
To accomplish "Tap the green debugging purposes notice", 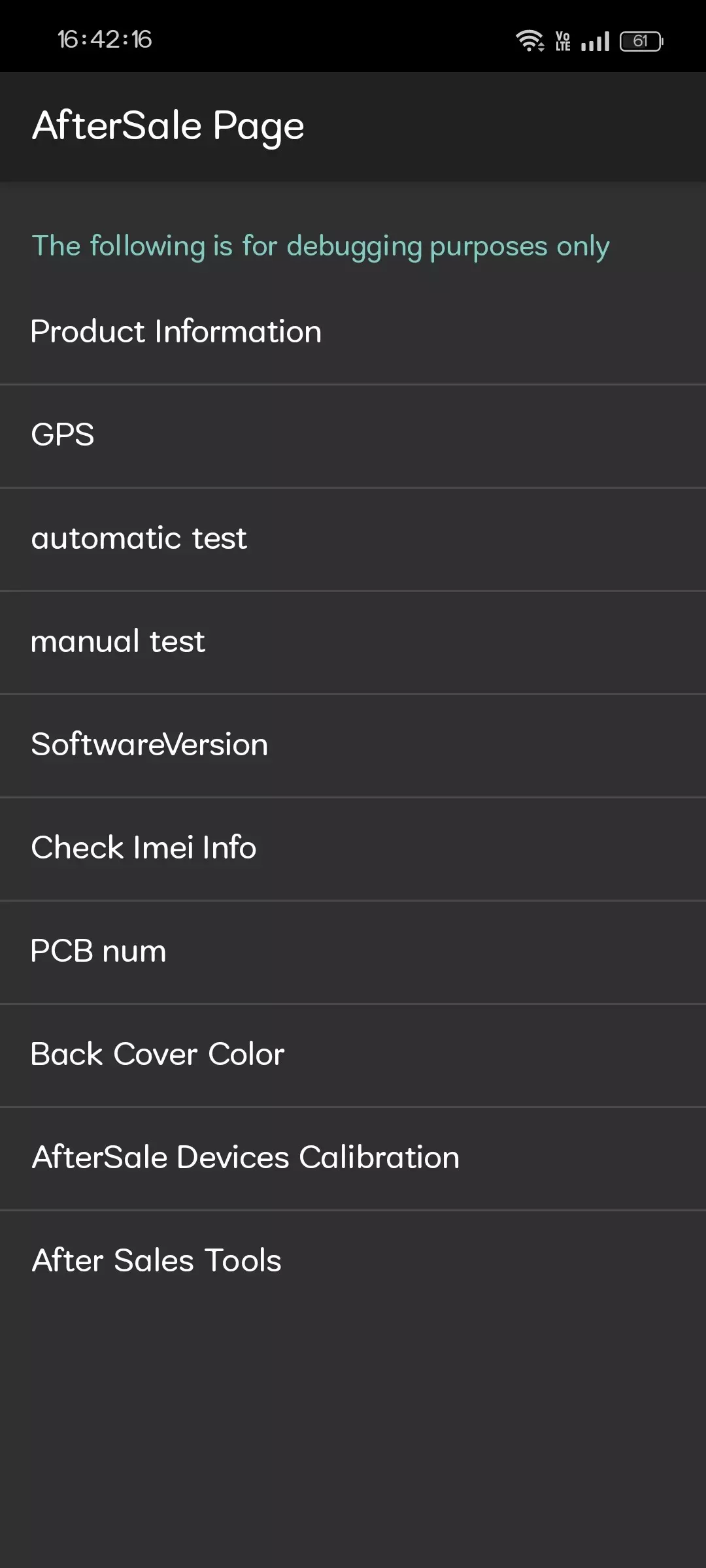I will (321, 246).
